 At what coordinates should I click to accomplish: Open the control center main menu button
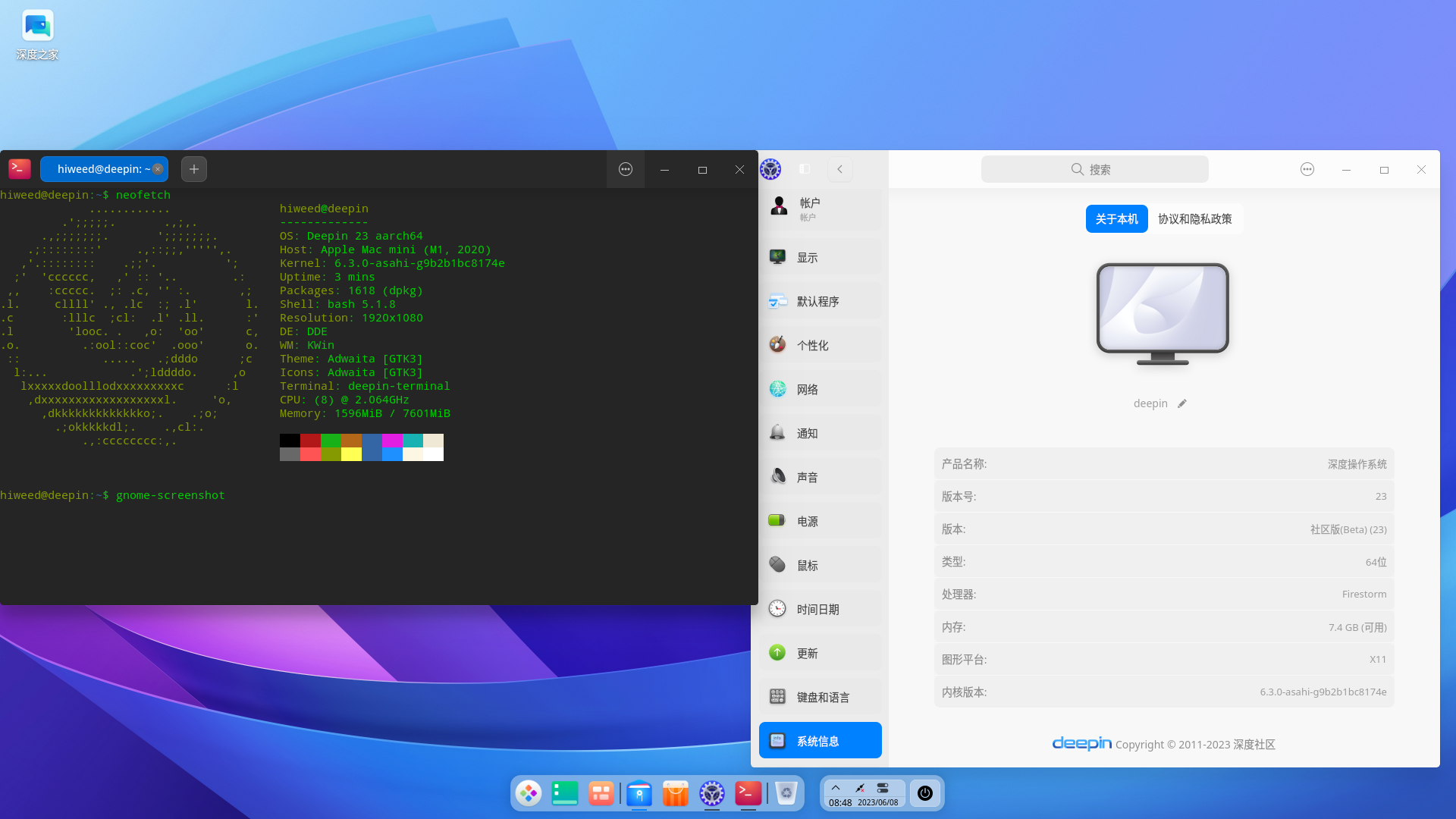(1307, 169)
